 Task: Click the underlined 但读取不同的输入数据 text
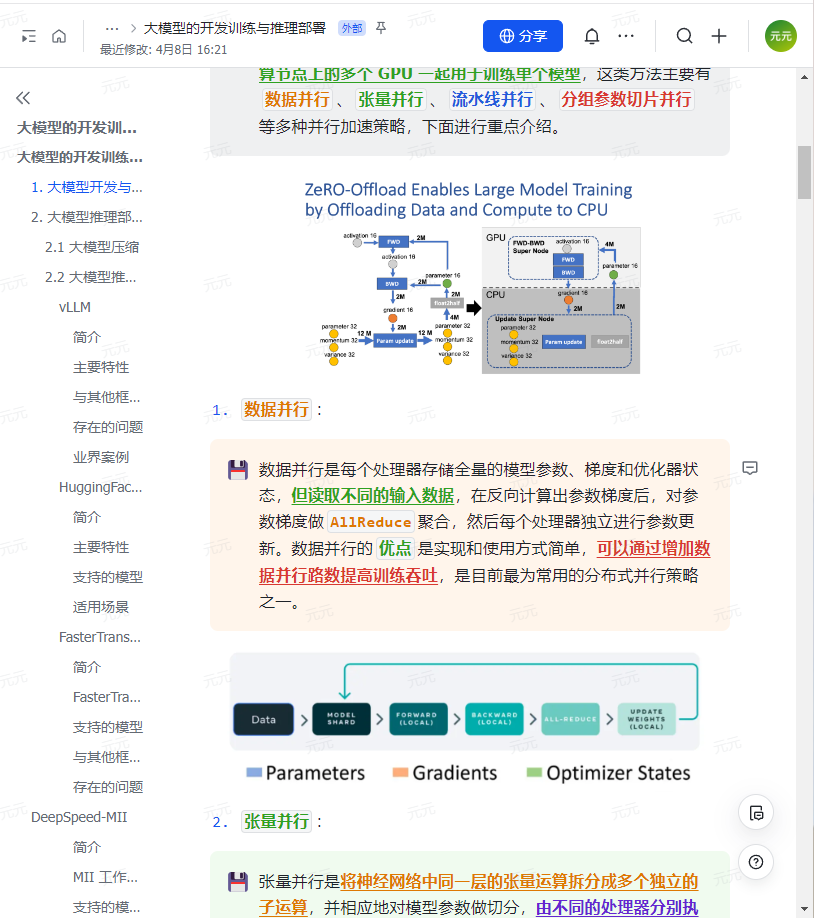tap(372, 495)
